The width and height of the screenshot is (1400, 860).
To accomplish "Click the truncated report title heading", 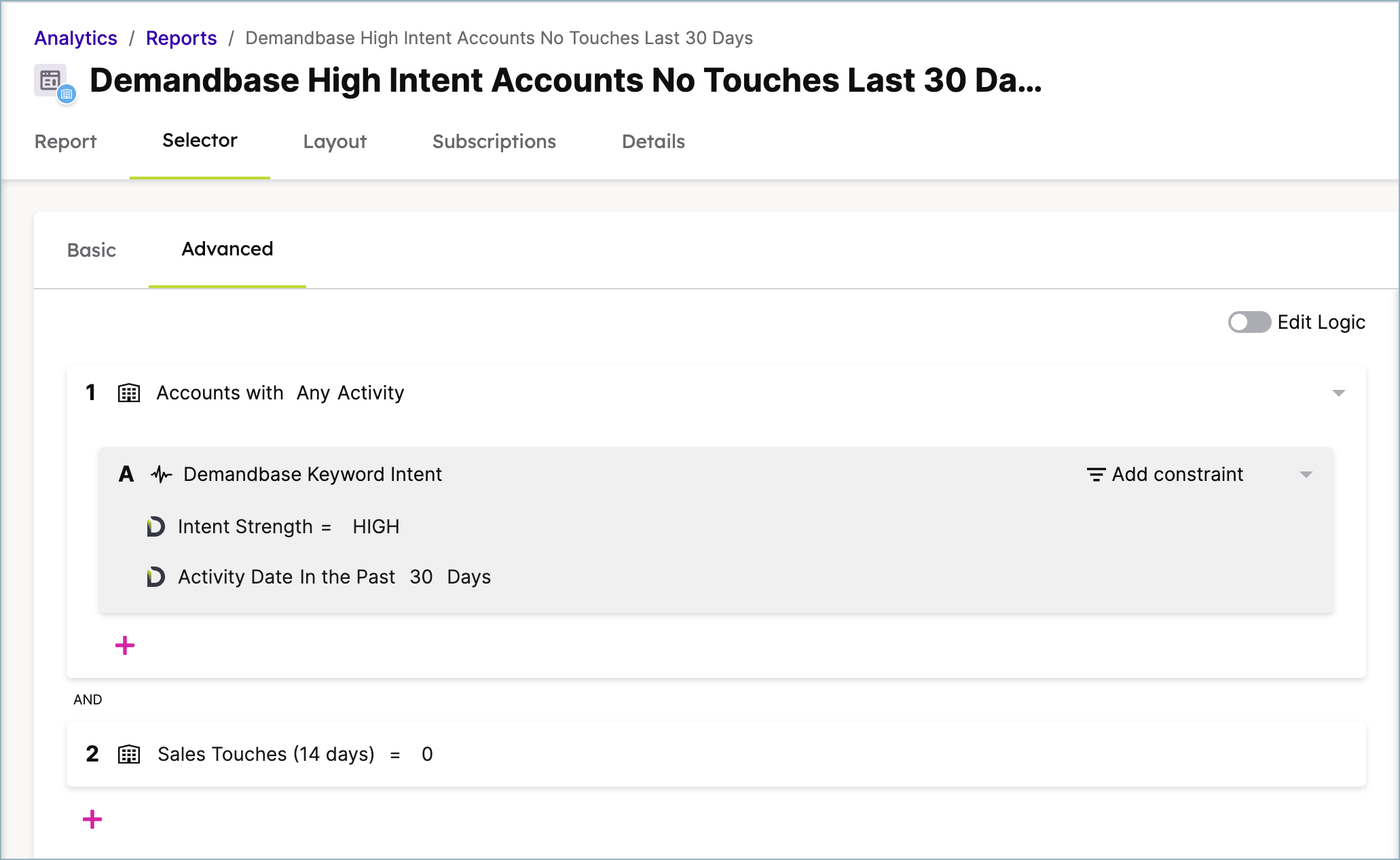I will click(566, 81).
